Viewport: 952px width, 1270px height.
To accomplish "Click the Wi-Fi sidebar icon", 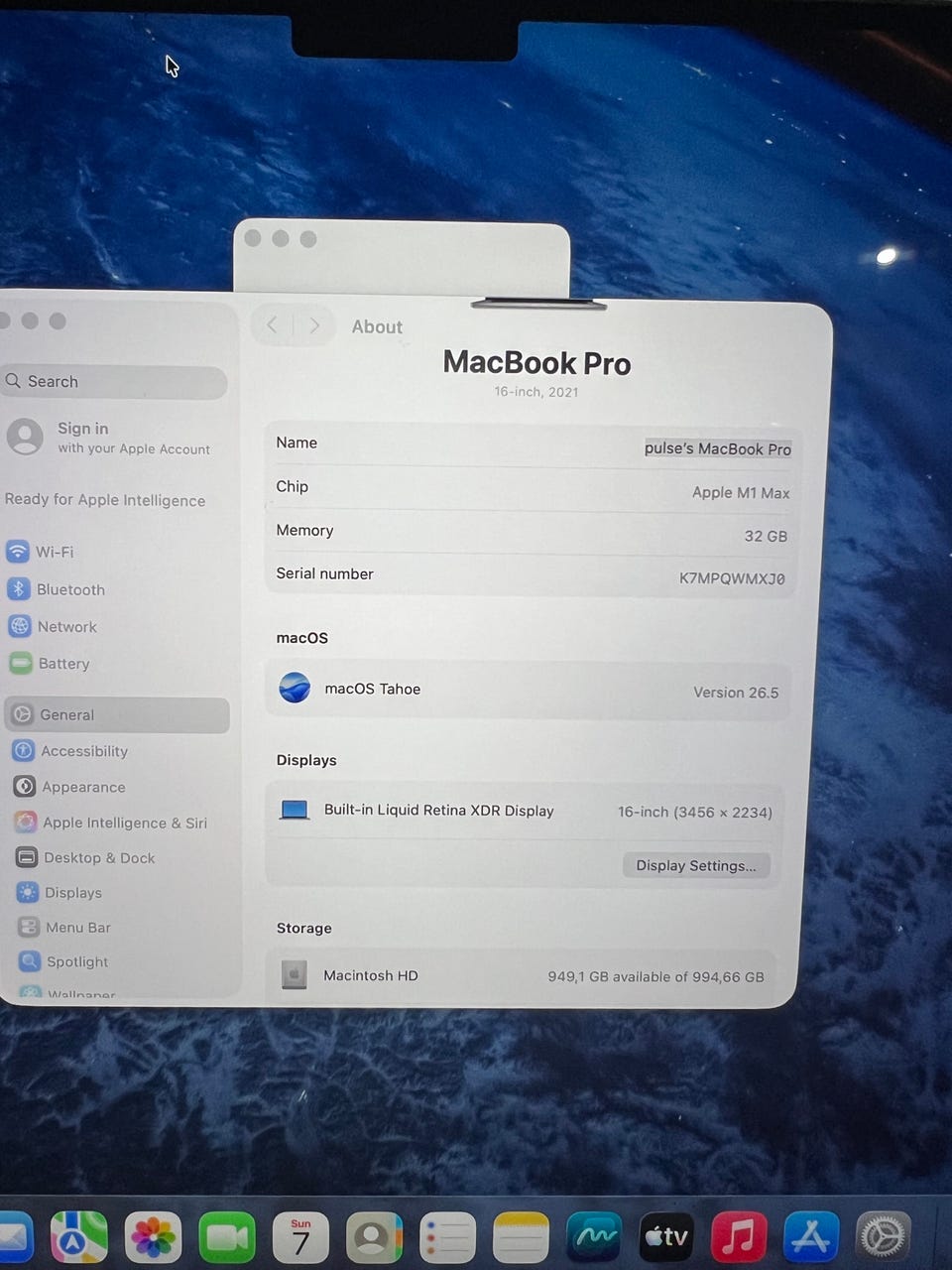I will pos(18,552).
